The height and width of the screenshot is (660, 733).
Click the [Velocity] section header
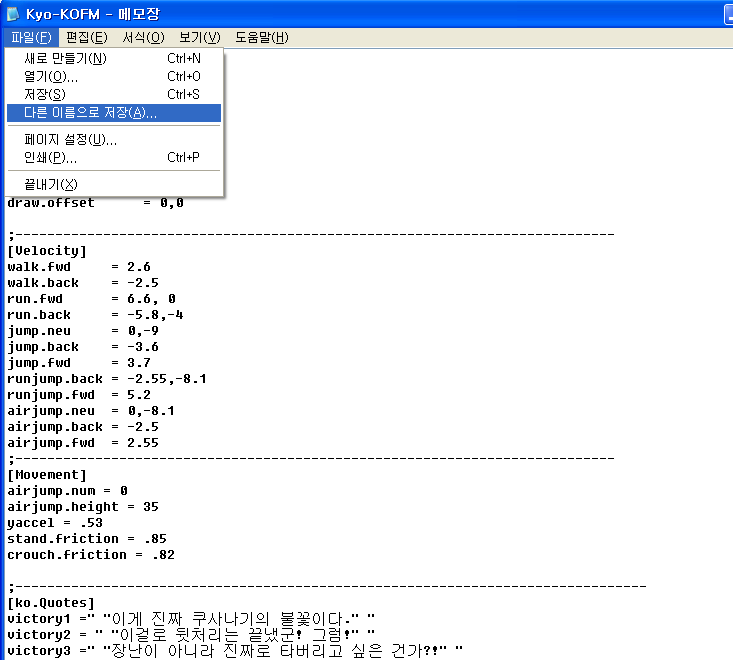pyautogui.click(x=47, y=251)
